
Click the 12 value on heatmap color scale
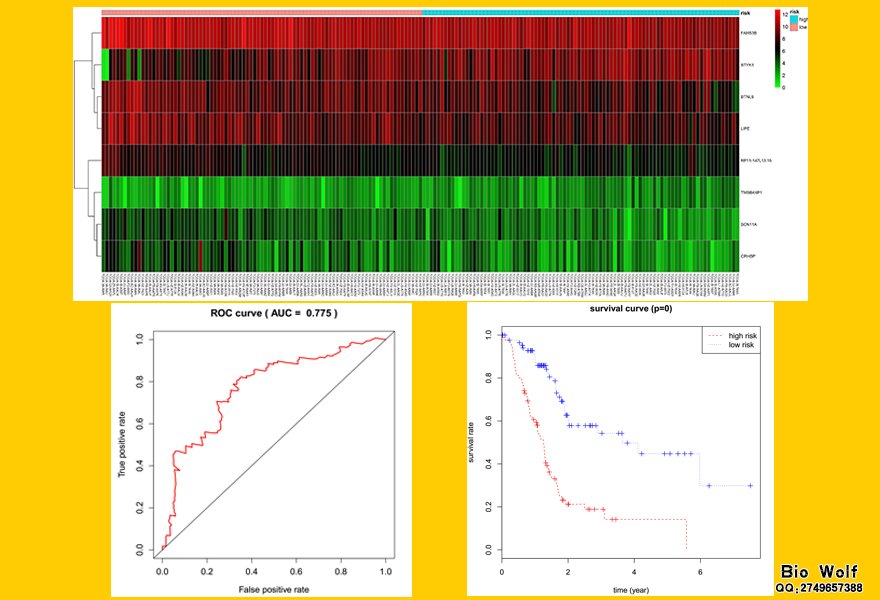(785, 15)
